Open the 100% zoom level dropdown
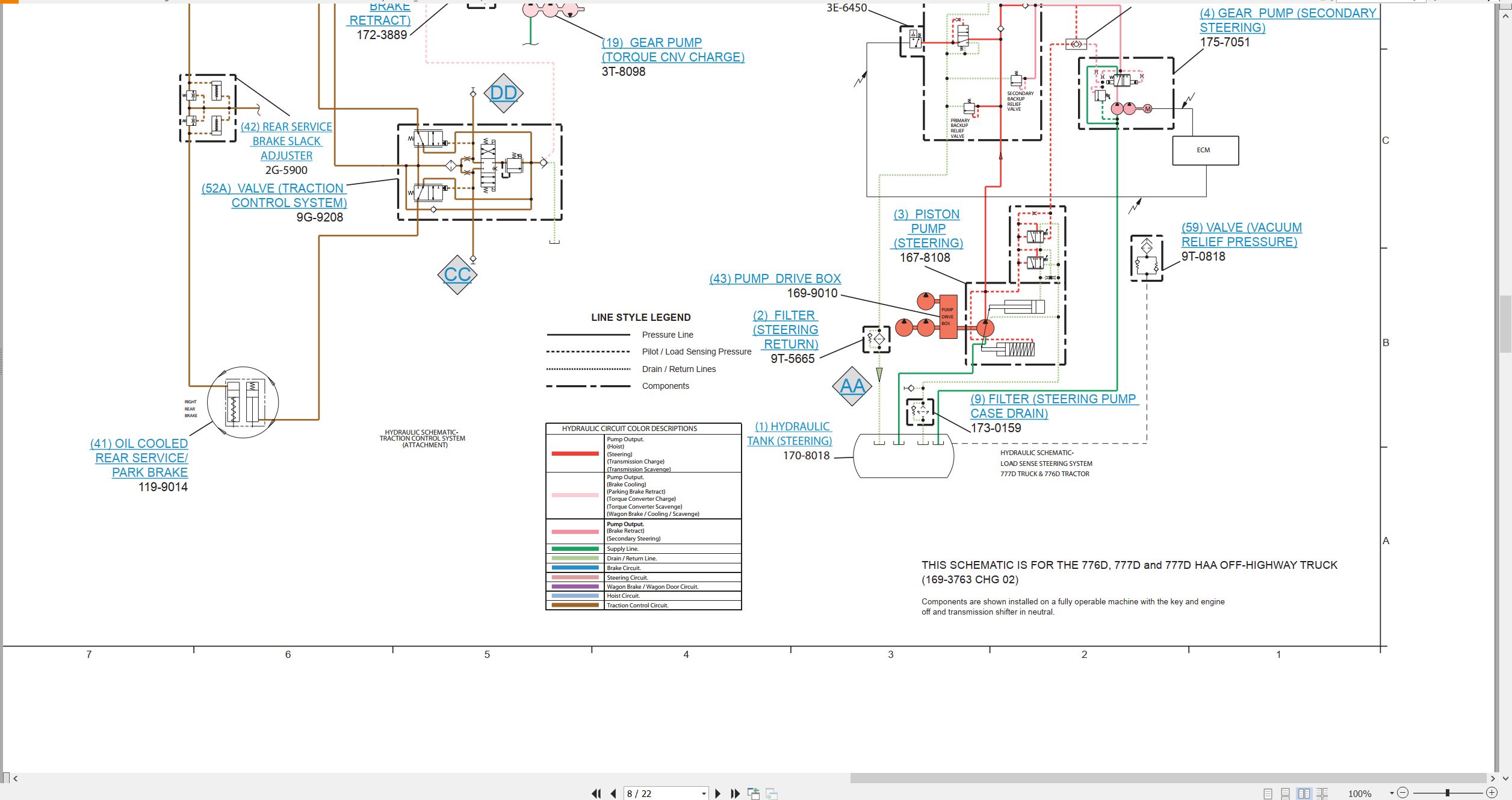Viewport: 1512px width, 800px height. click(x=1392, y=793)
